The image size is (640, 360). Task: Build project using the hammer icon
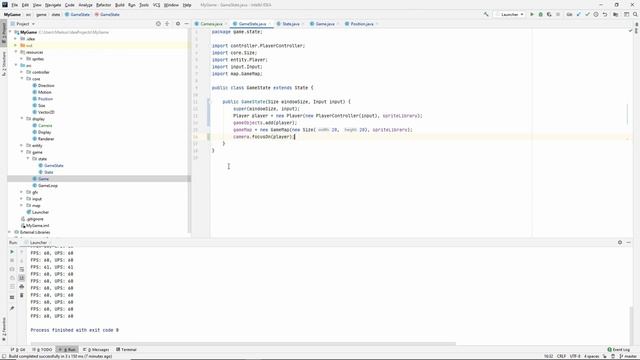(486, 14)
